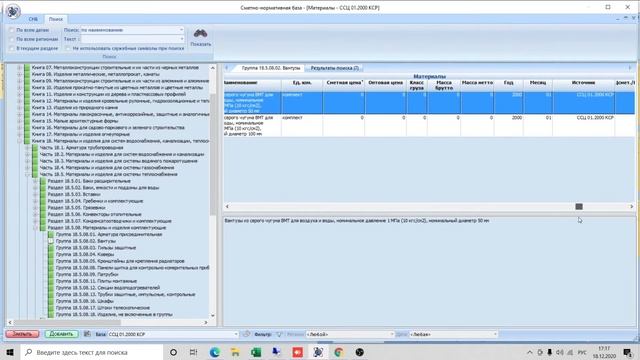The width and height of the screenshot is (640, 360).
Task: Click the materials table horizontal scrollbar thumb
Action: tap(579, 207)
